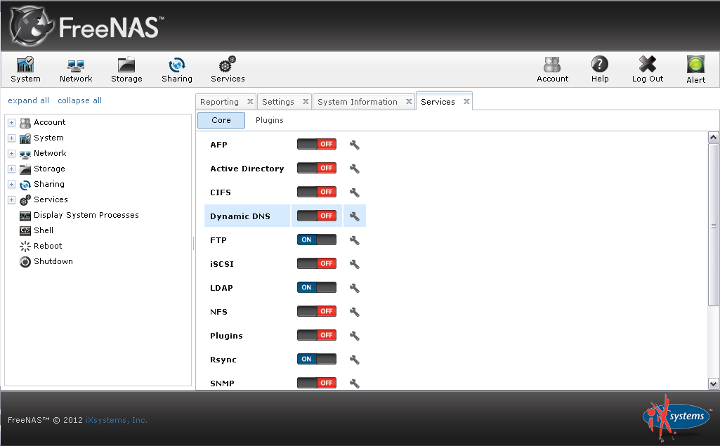Configure CIFS via wrench icon
This screenshot has height=446, width=720.
[x=354, y=192]
